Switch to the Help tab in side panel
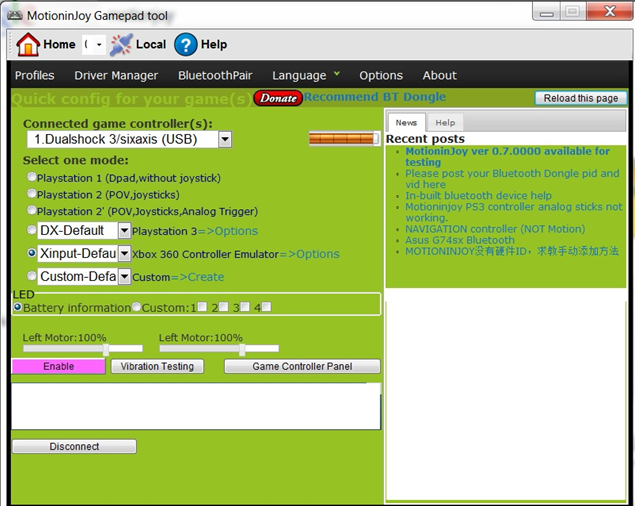This screenshot has height=506, width=635. point(445,123)
